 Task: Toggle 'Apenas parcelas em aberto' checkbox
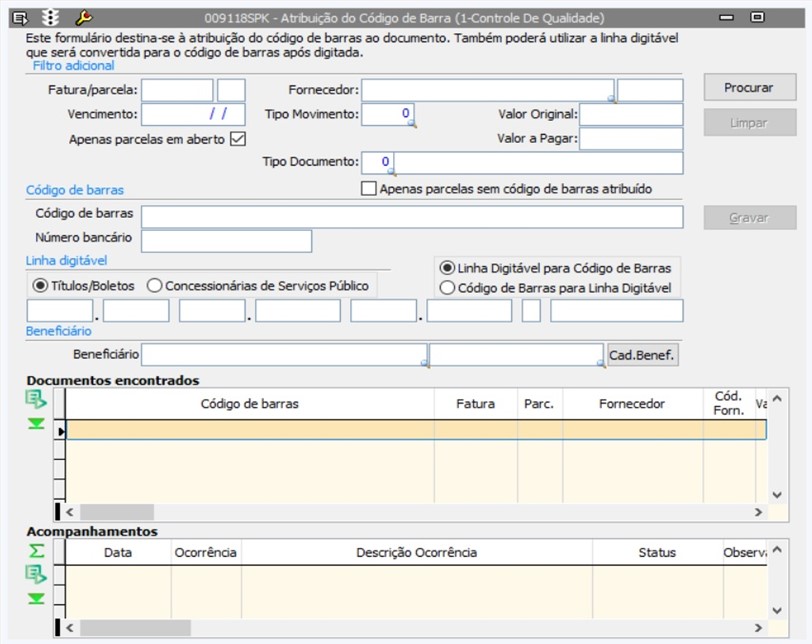238,139
